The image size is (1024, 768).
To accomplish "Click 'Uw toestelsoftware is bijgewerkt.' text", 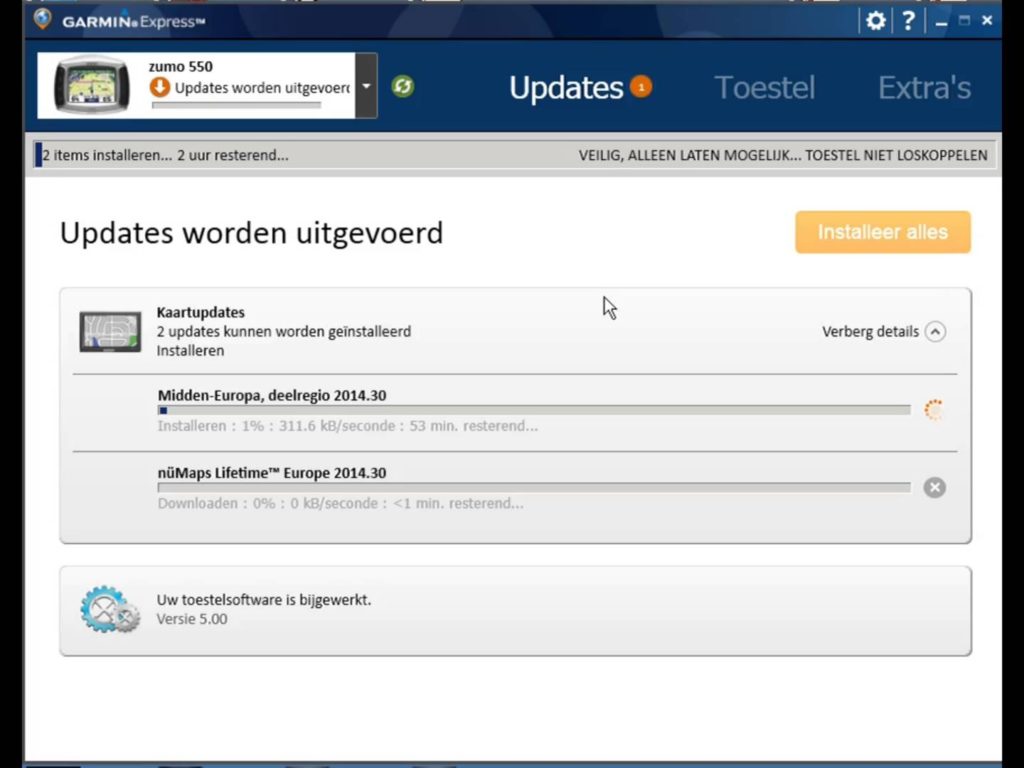I will 264,600.
